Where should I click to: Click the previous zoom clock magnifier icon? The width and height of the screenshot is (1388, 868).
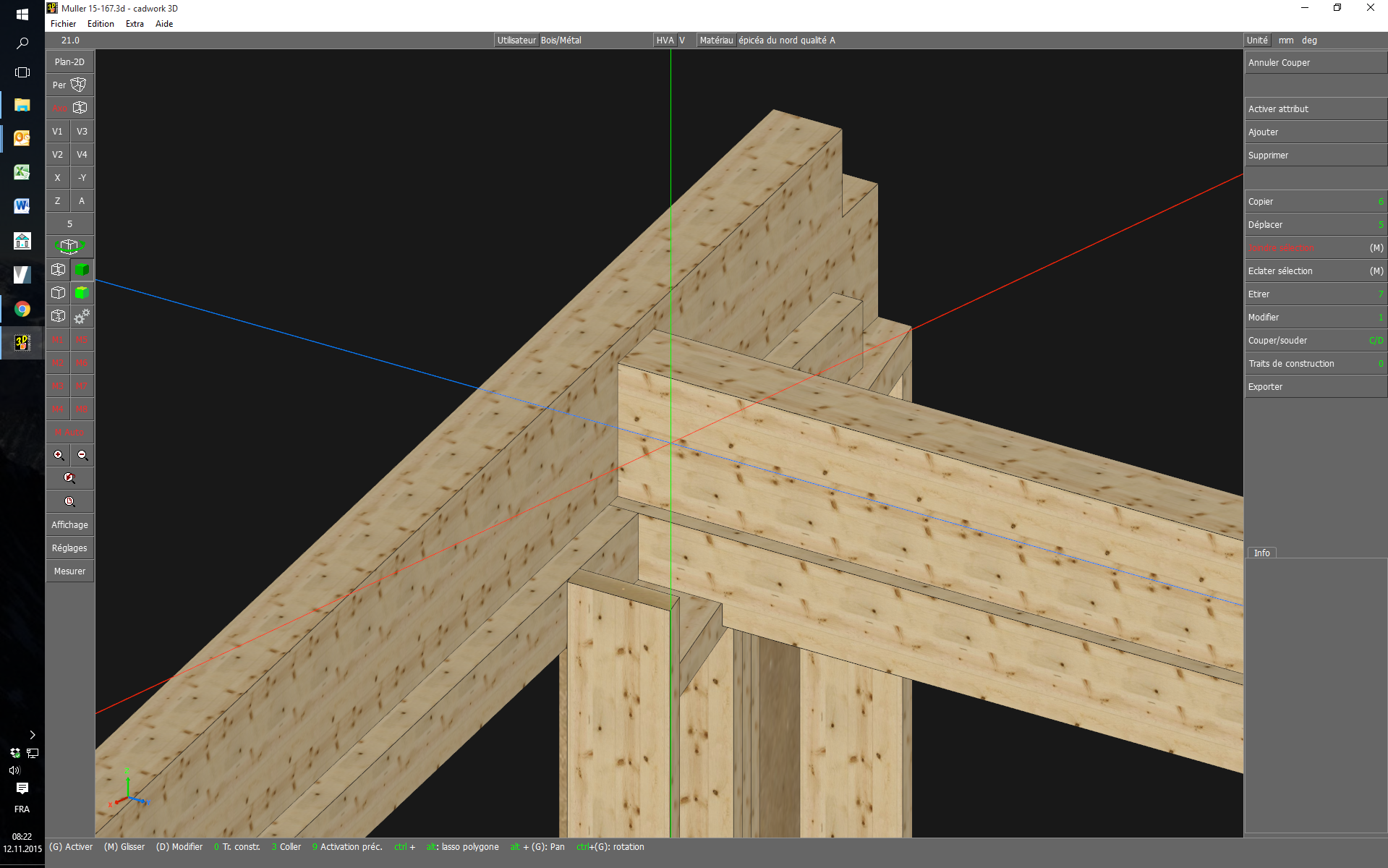click(x=69, y=501)
